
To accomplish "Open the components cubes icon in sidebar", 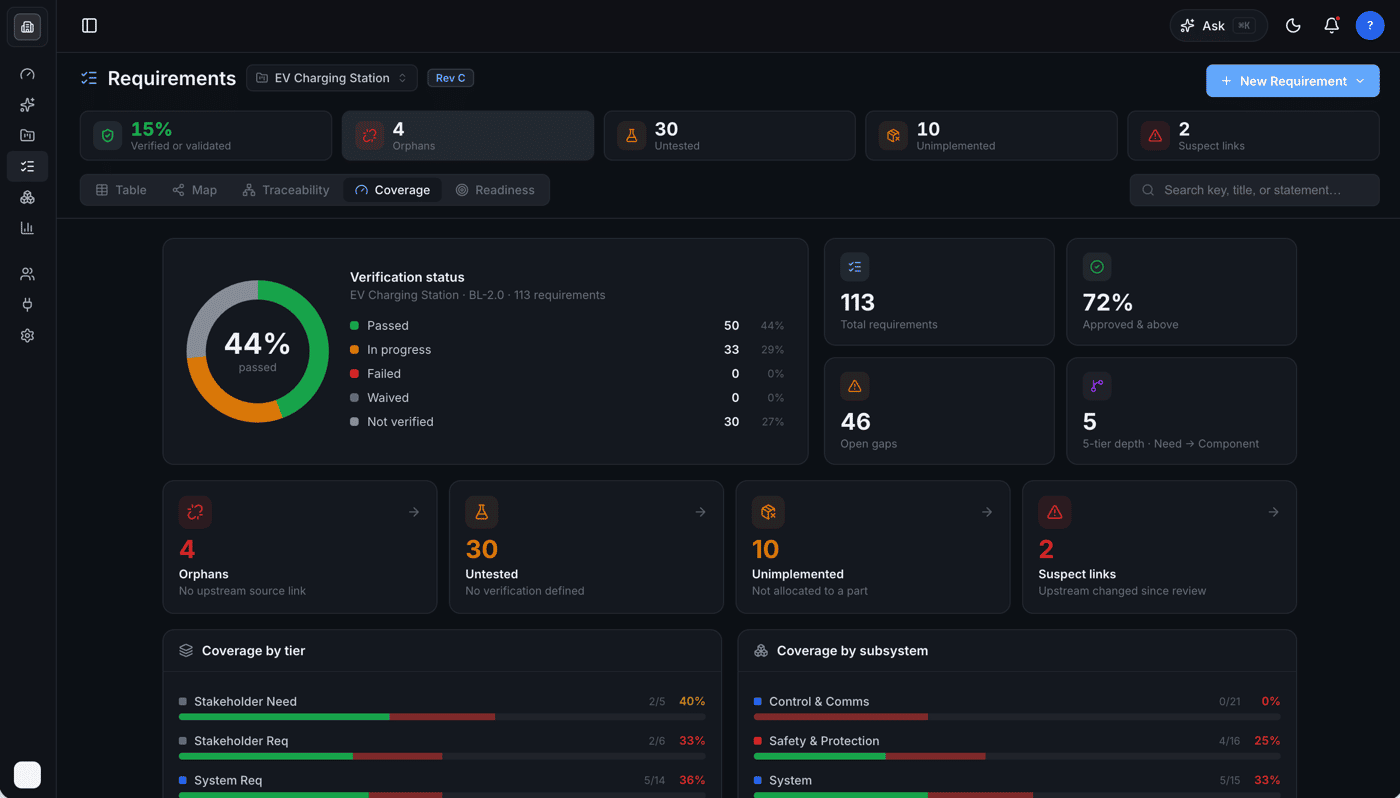I will [x=27, y=197].
